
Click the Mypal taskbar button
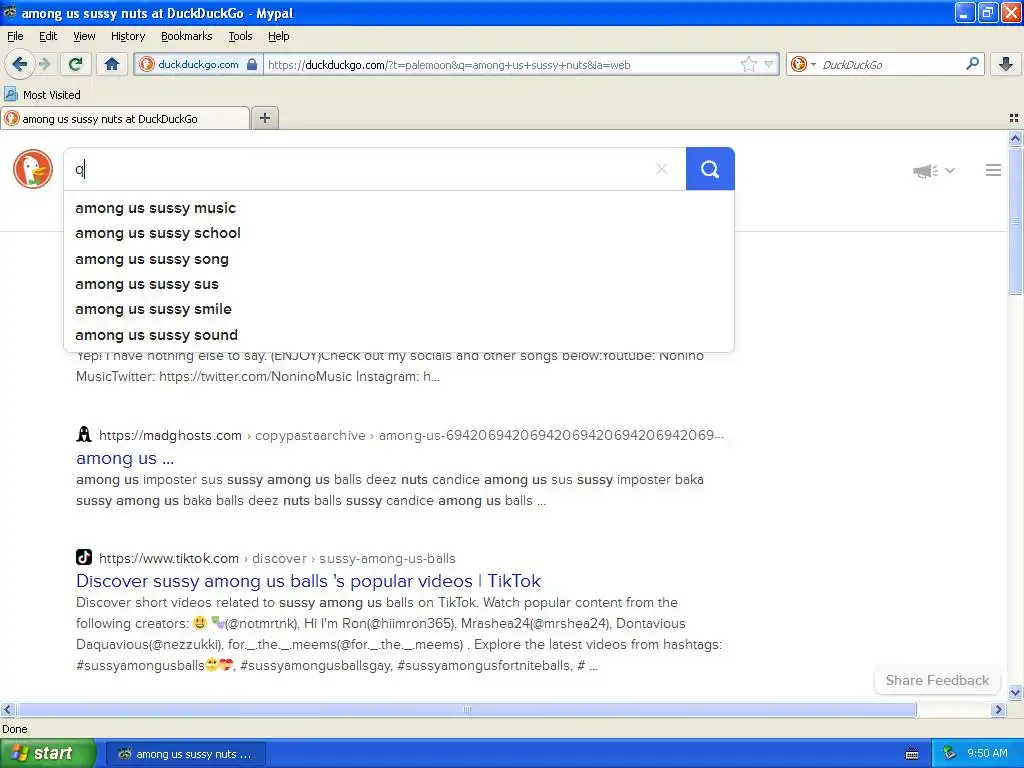(x=185, y=754)
